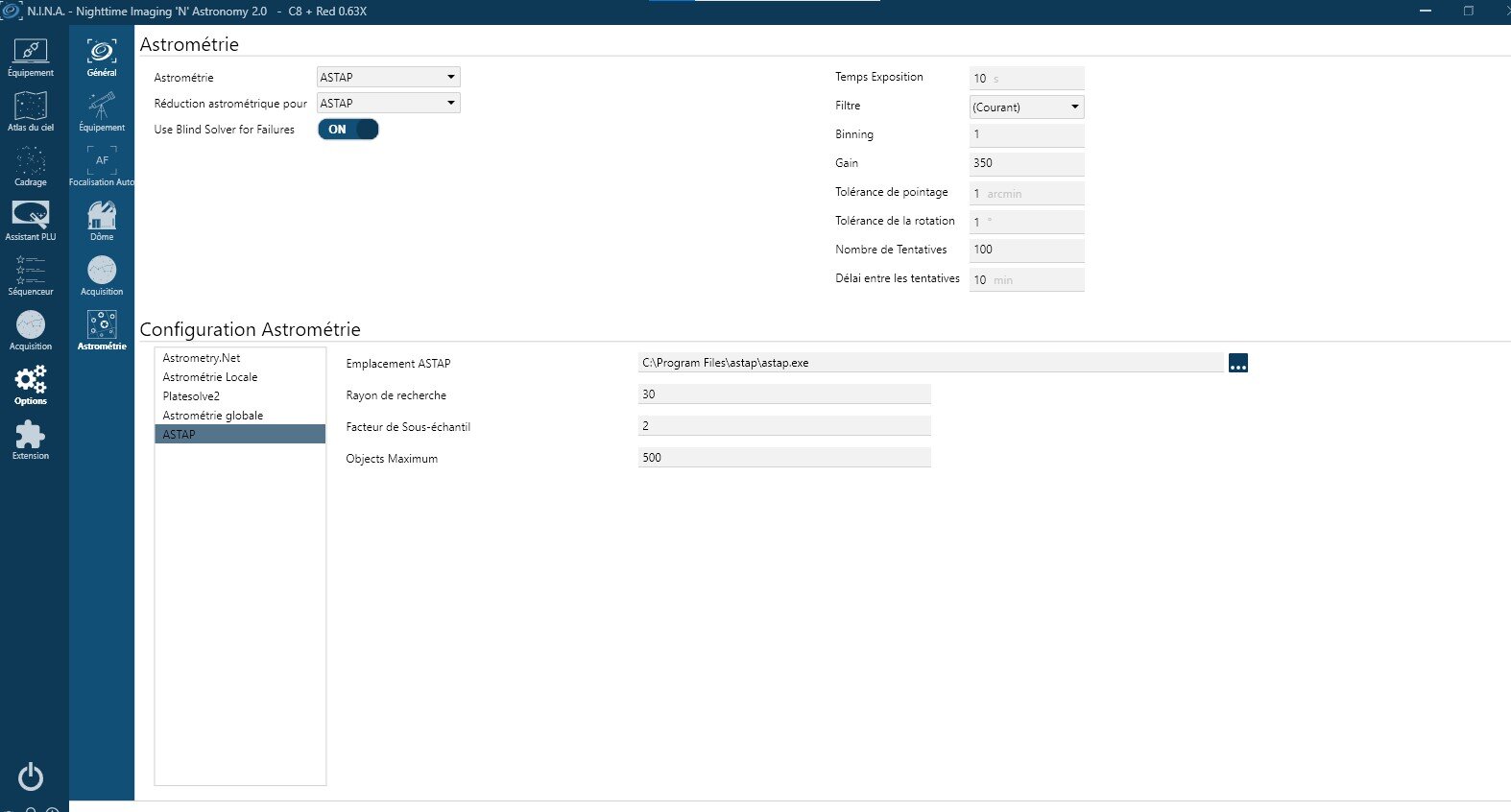Minimize the N.I.N.A. window
The height and width of the screenshot is (812, 1511).
1426,12
